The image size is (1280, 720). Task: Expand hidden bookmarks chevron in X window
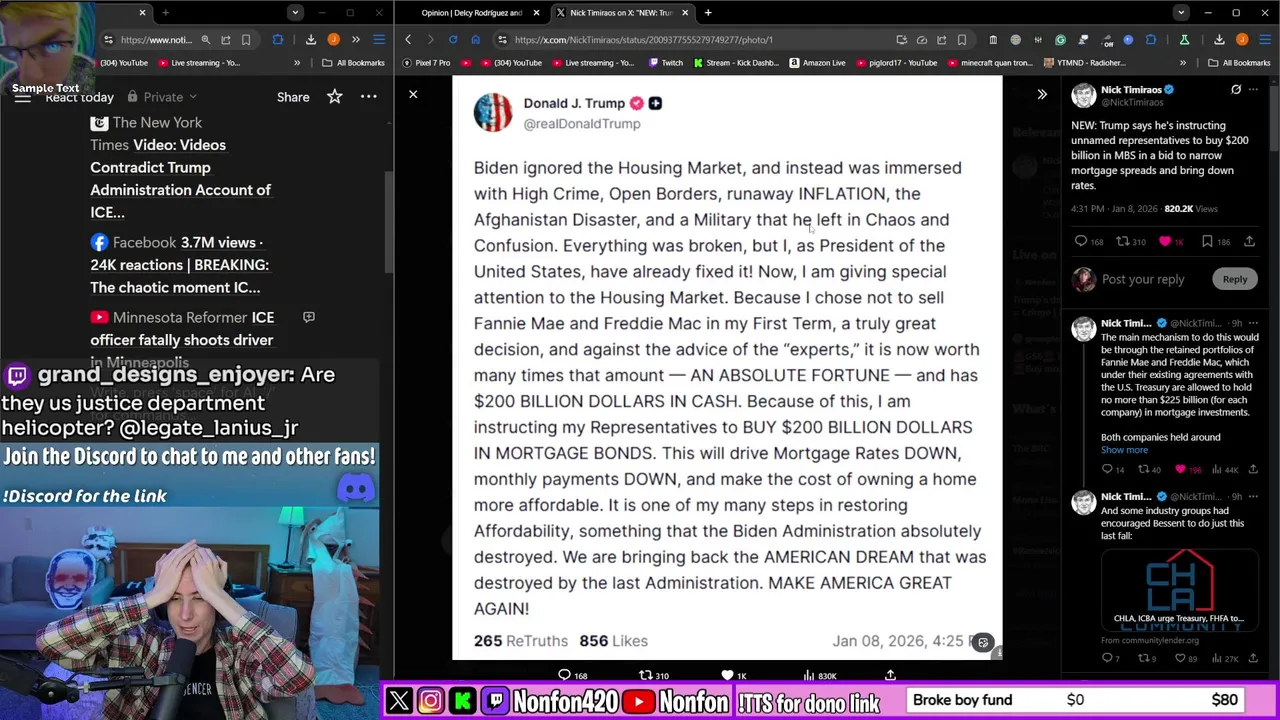pos(1183,63)
